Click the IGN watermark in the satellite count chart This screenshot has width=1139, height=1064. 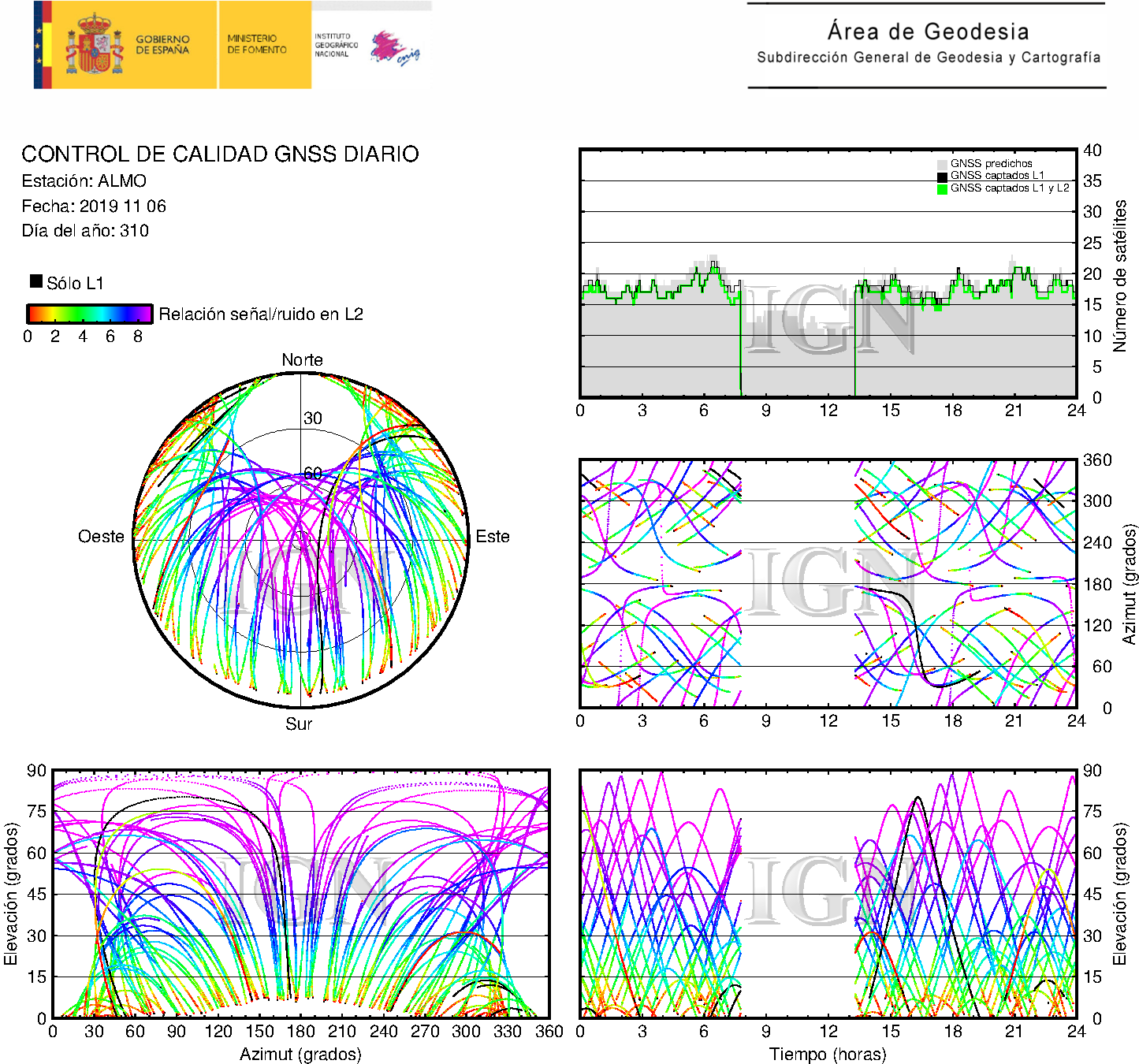click(x=828, y=319)
